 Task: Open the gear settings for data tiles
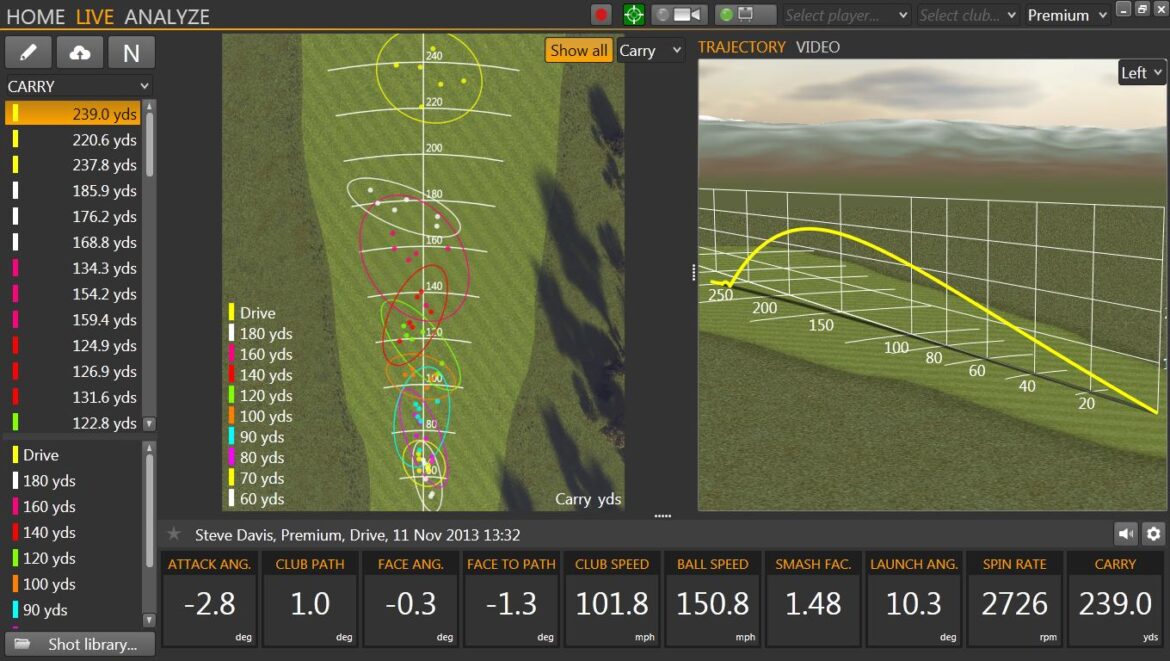pyautogui.click(x=1153, y=534)
